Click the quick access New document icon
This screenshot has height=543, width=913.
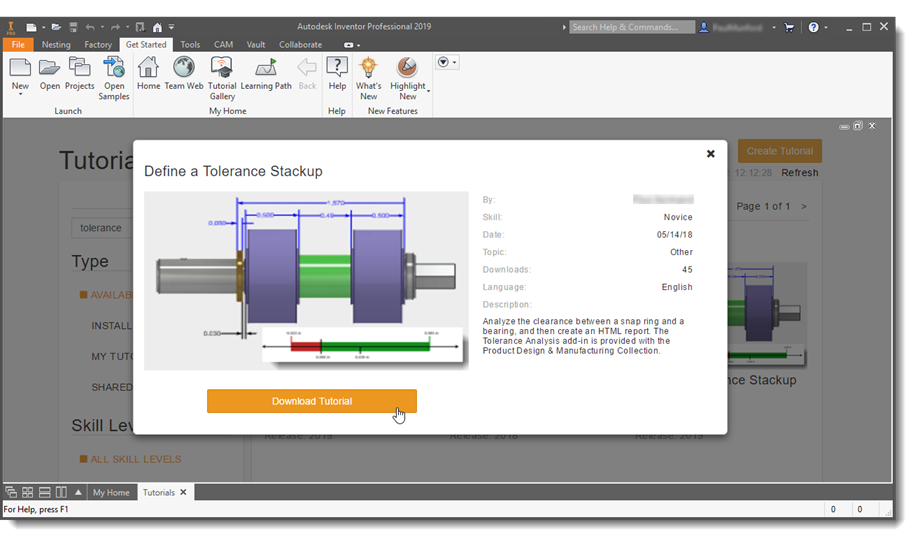point(31,27)
